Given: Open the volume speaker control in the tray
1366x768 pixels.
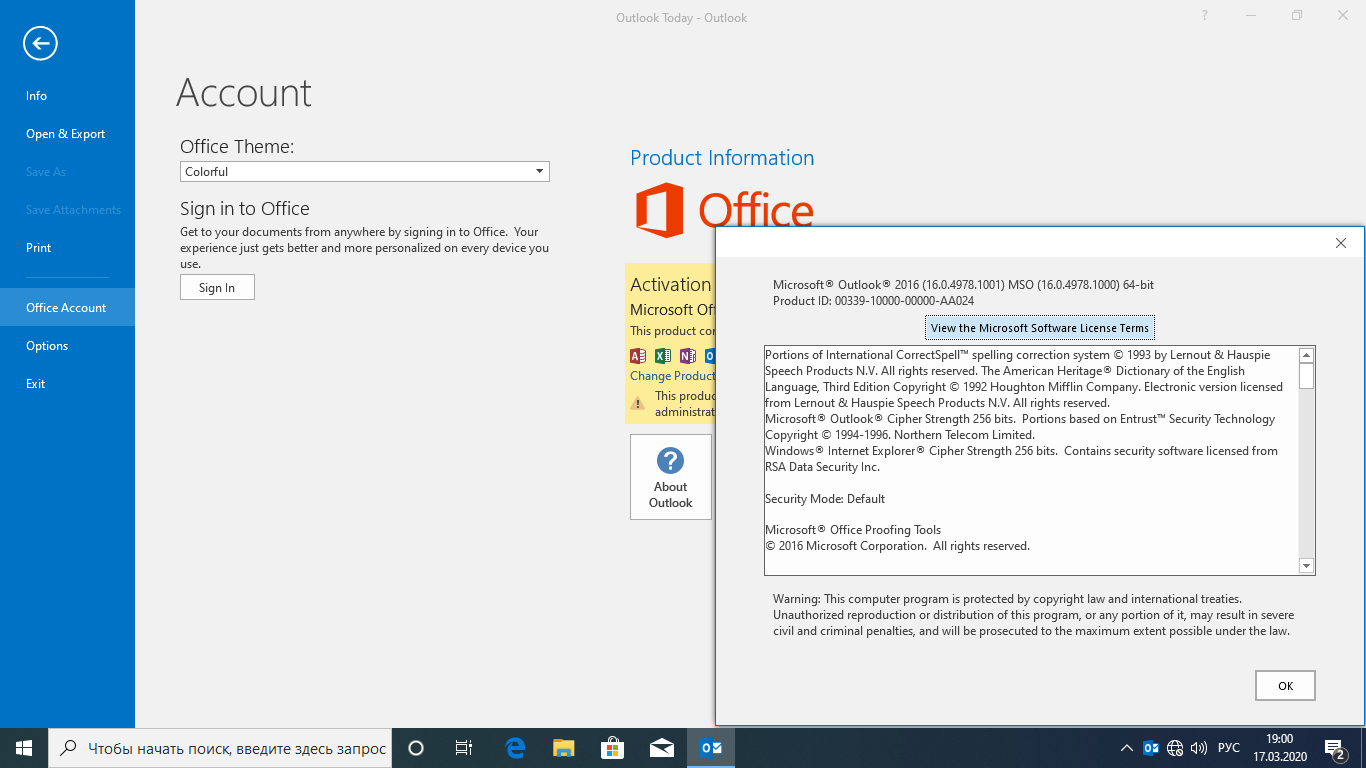Looking at the screenshot, I should pyautogui.click(x=1199, y=748).
